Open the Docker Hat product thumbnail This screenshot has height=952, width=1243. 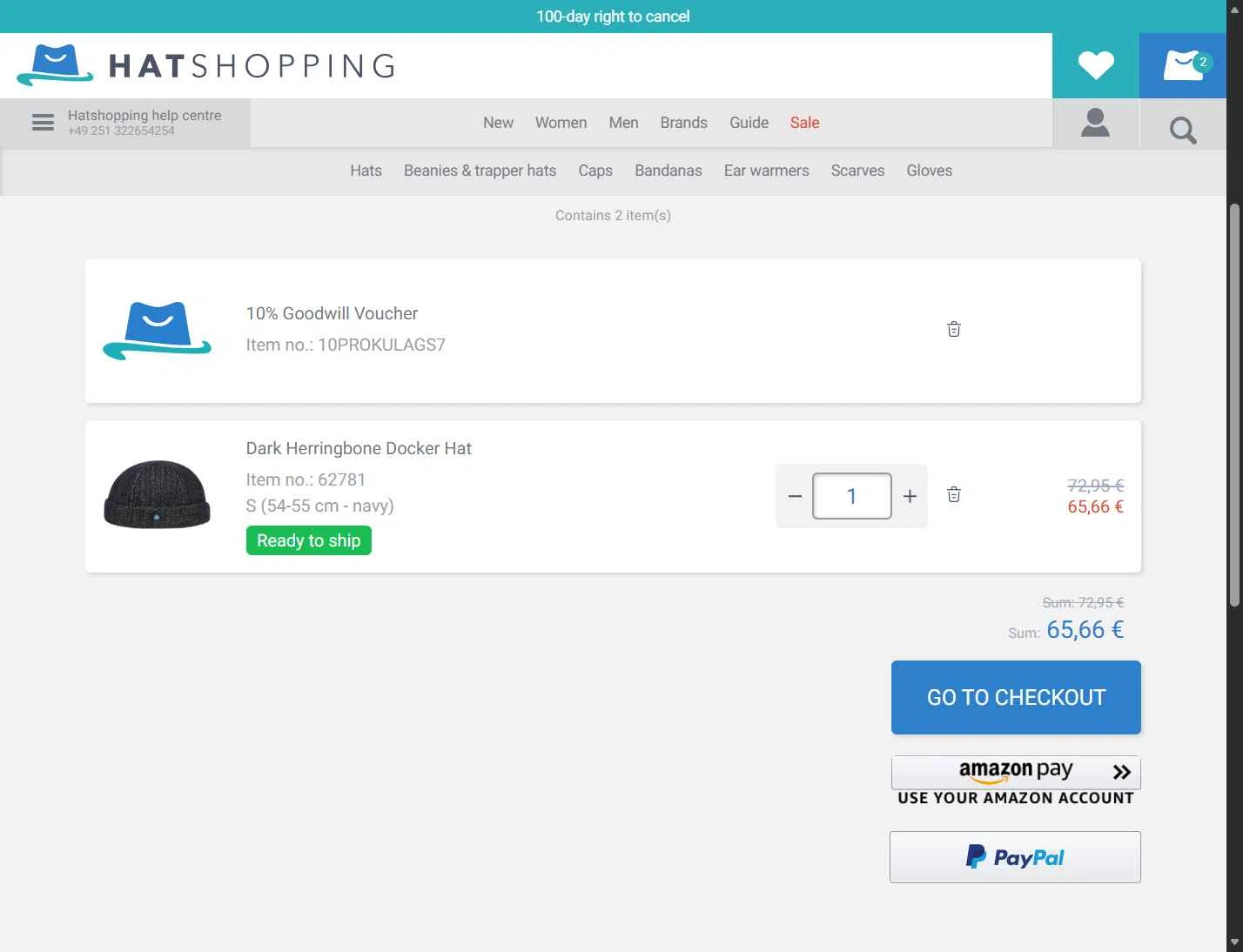158,494
